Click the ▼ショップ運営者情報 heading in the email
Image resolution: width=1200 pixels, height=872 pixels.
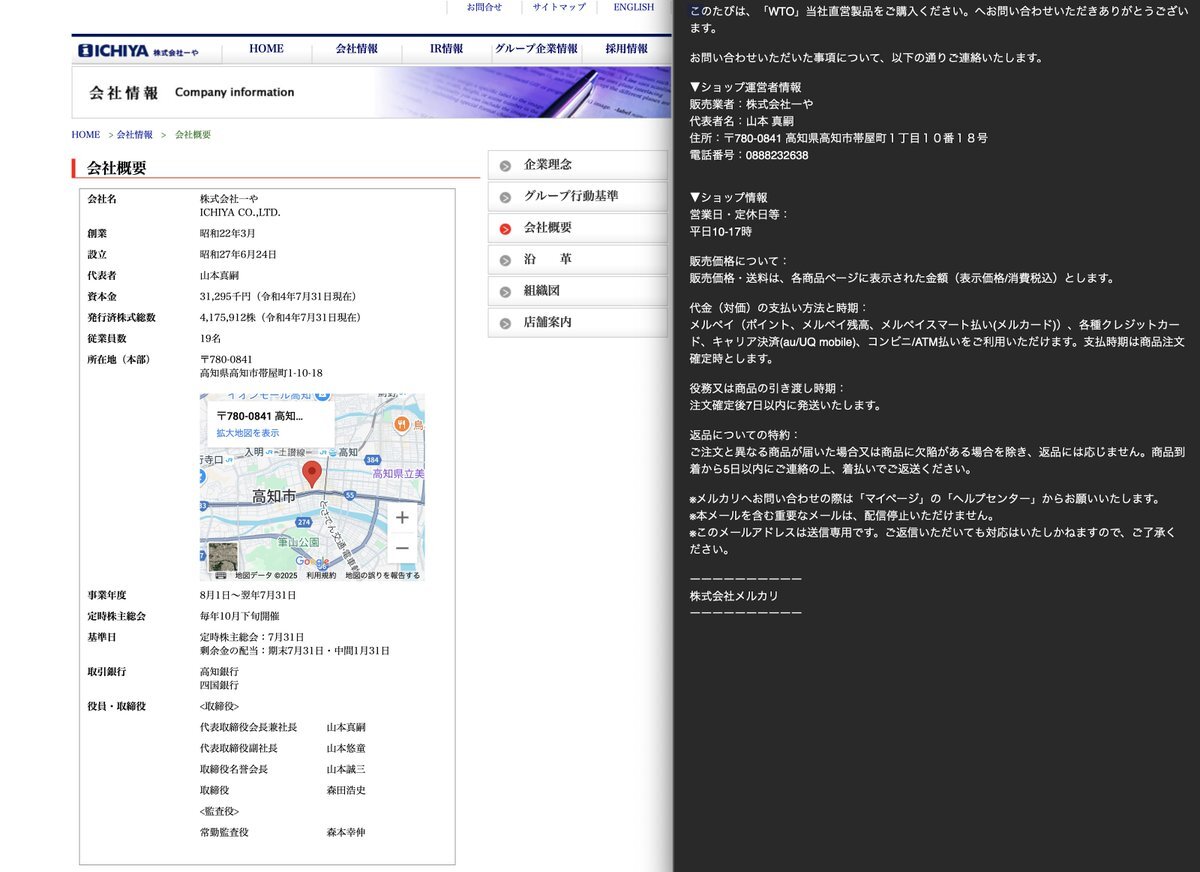745,87
